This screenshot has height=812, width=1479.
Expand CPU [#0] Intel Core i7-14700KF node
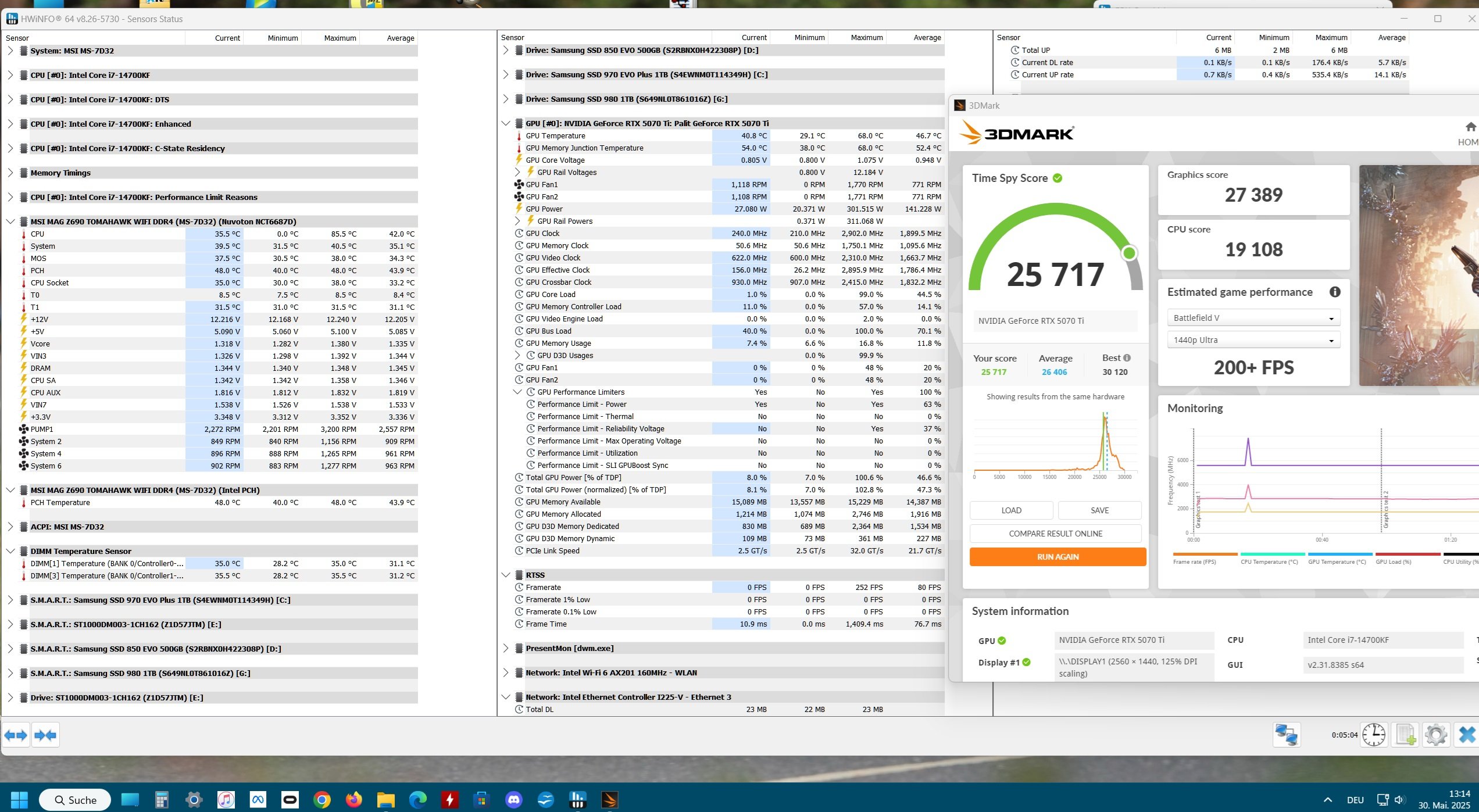click(10, 75)
